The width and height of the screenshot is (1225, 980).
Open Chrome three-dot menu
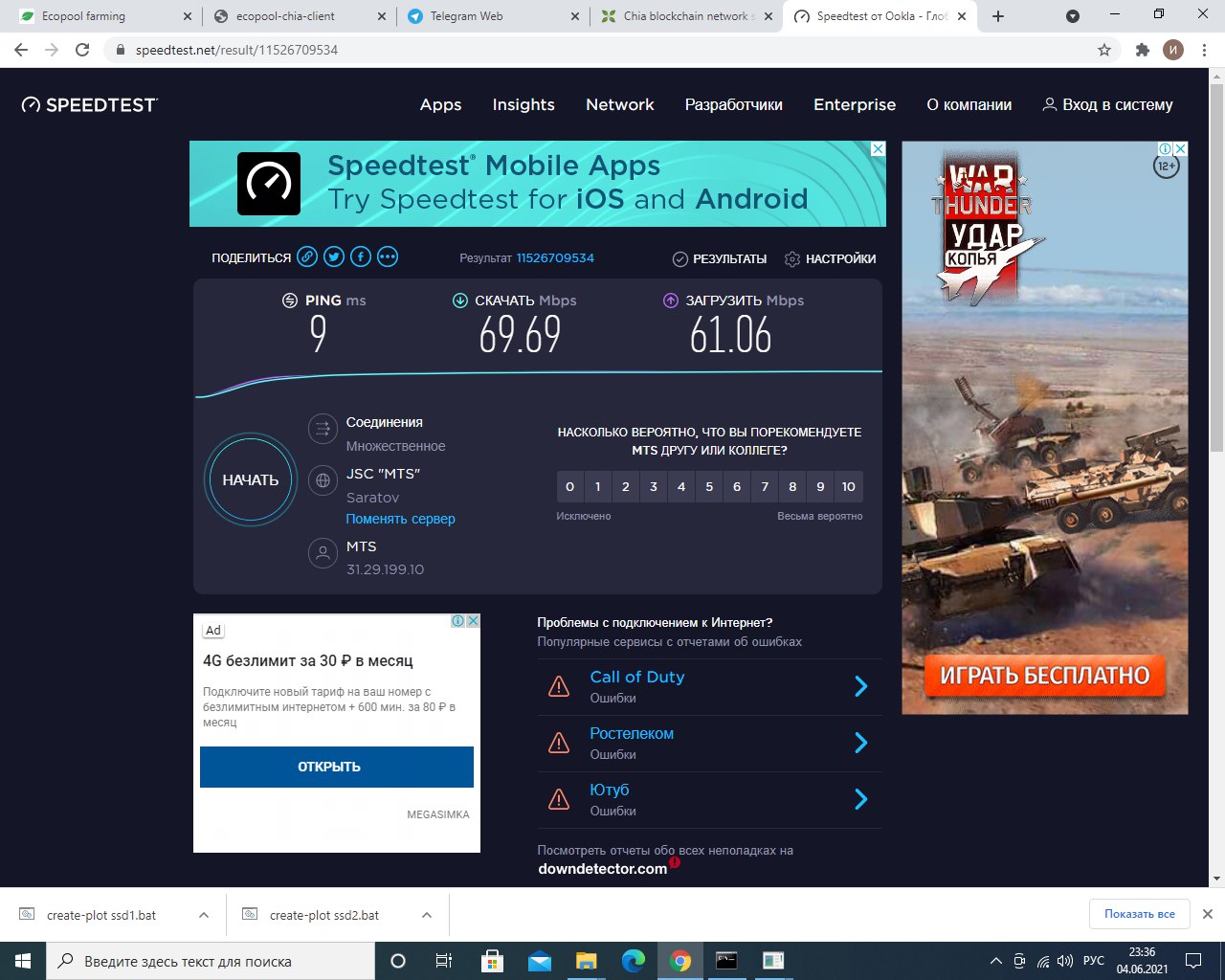point(1204,50)
